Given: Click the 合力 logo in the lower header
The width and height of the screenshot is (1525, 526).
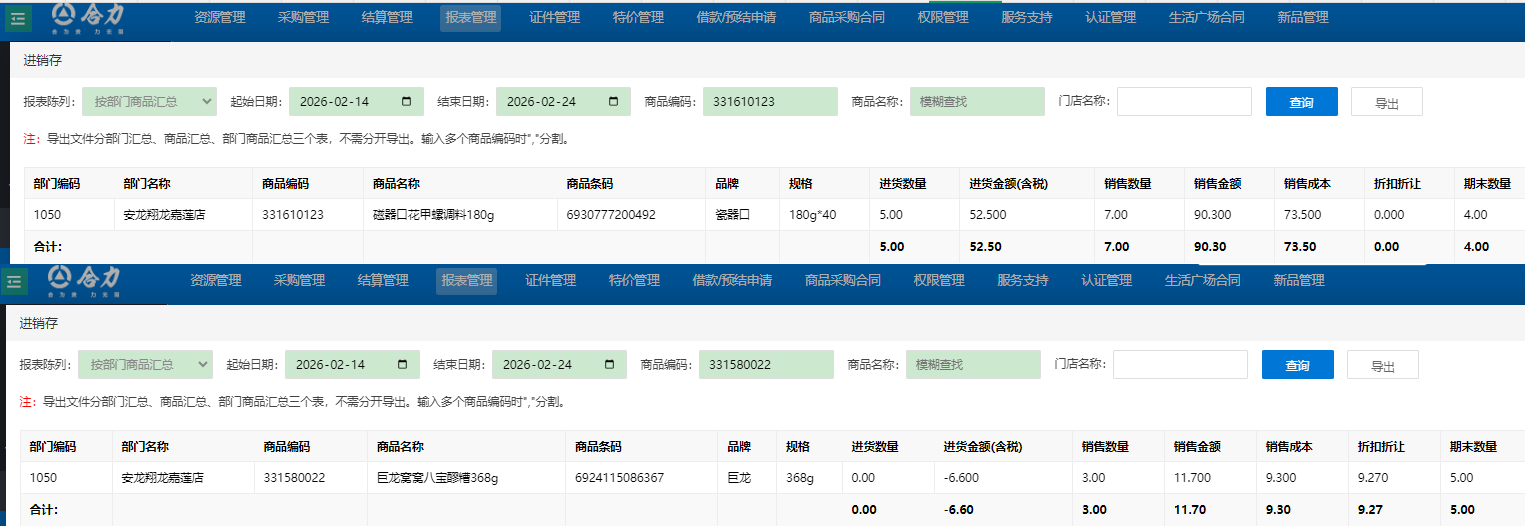Looking at the screenshot, I should click(85, 282).
